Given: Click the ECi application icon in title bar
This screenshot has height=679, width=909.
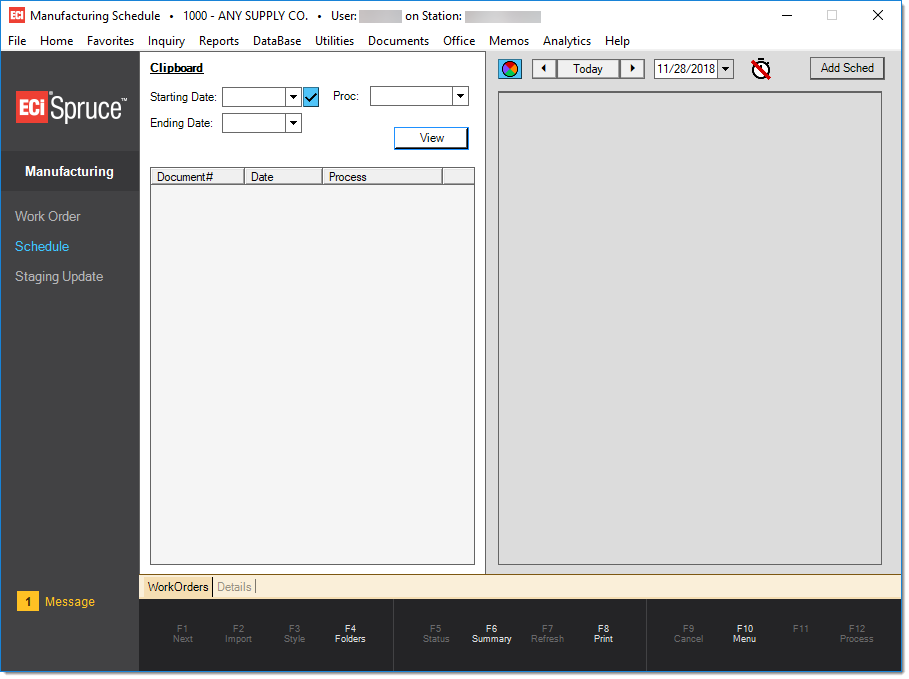Looking at the screenshot, I should [17, 15].
